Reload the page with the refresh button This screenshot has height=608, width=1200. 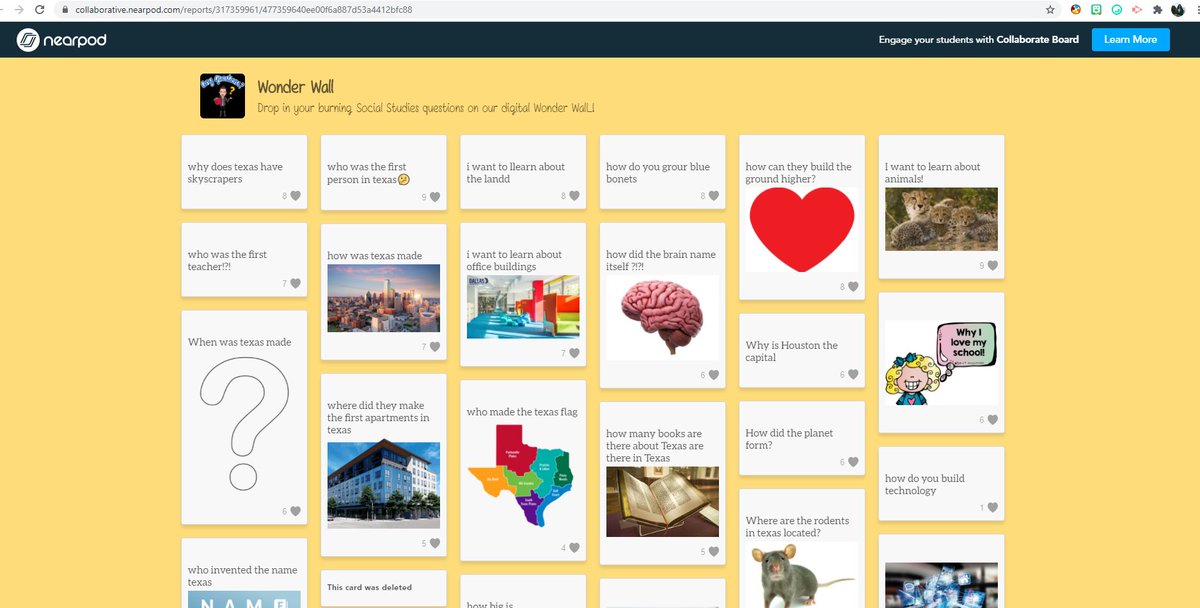[39, 9]
